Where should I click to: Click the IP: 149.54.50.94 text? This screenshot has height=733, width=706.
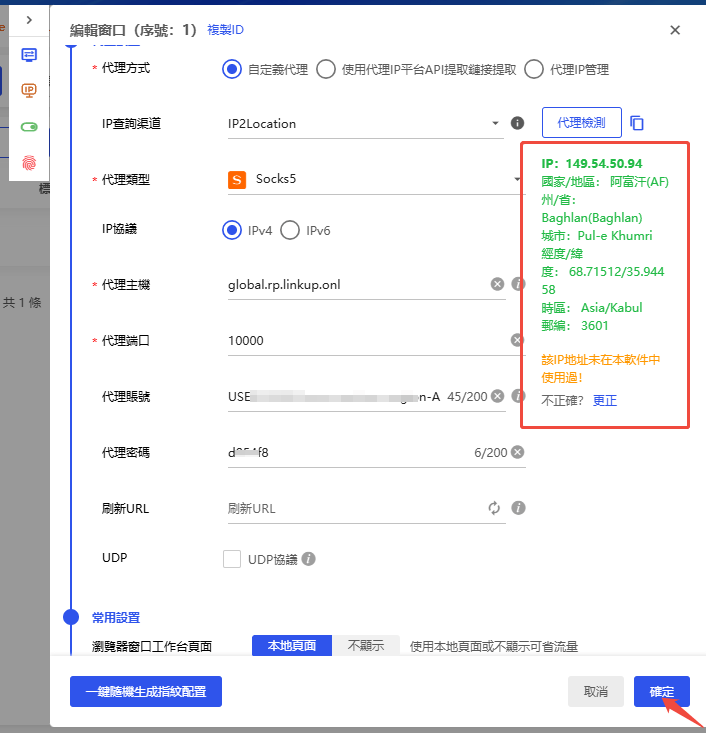591,164
